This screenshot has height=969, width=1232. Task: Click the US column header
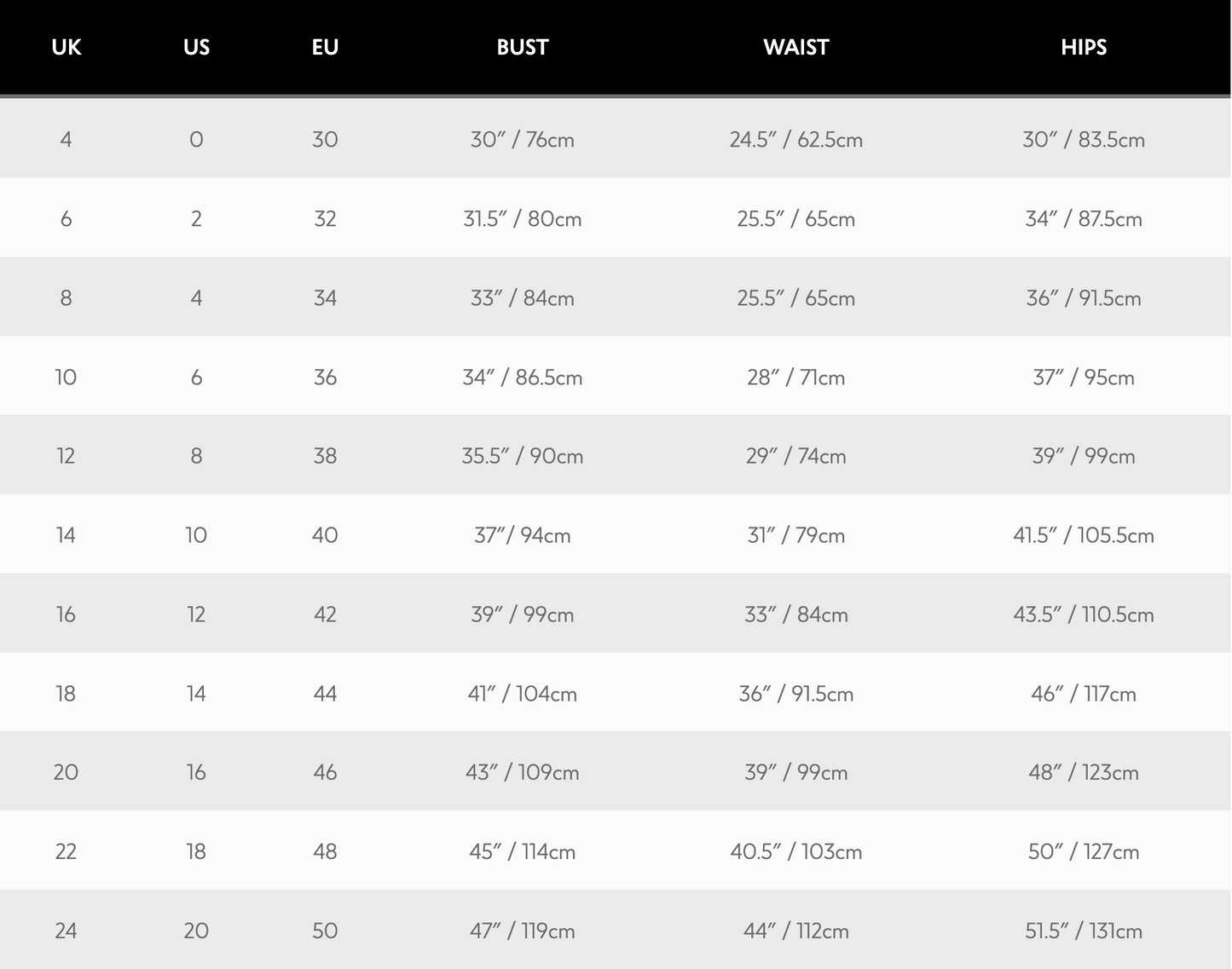196,47
